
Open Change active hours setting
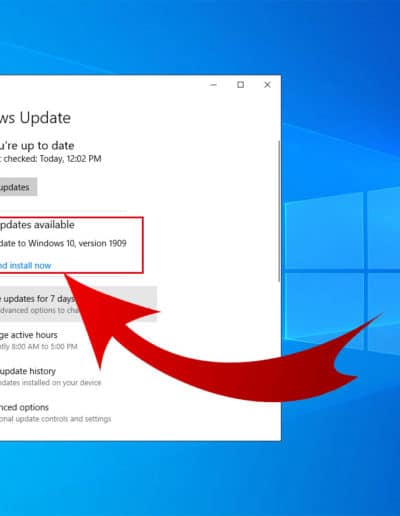coord(29,335)
